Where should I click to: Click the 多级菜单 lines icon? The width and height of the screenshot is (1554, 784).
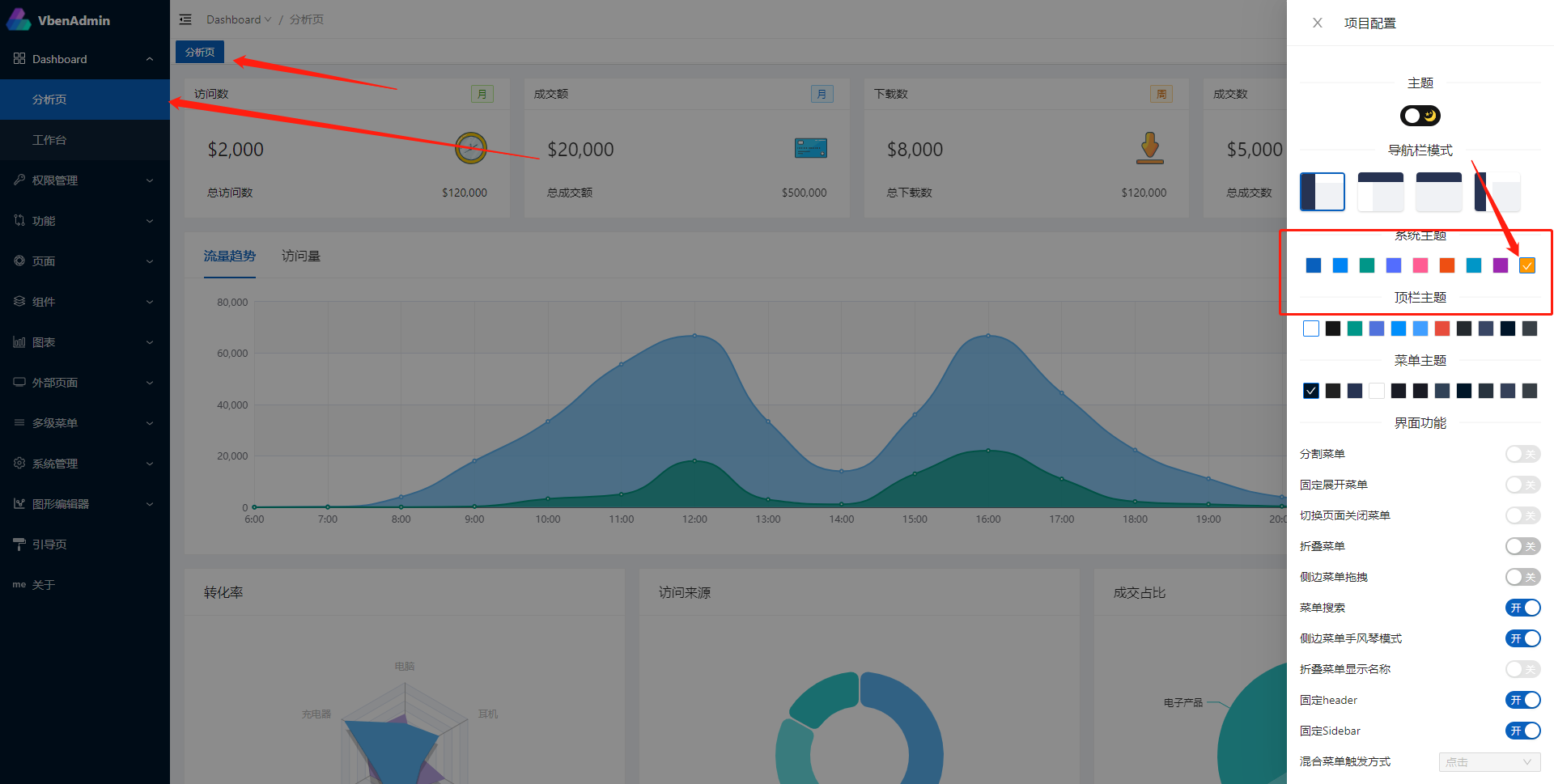tap(19, 422)
